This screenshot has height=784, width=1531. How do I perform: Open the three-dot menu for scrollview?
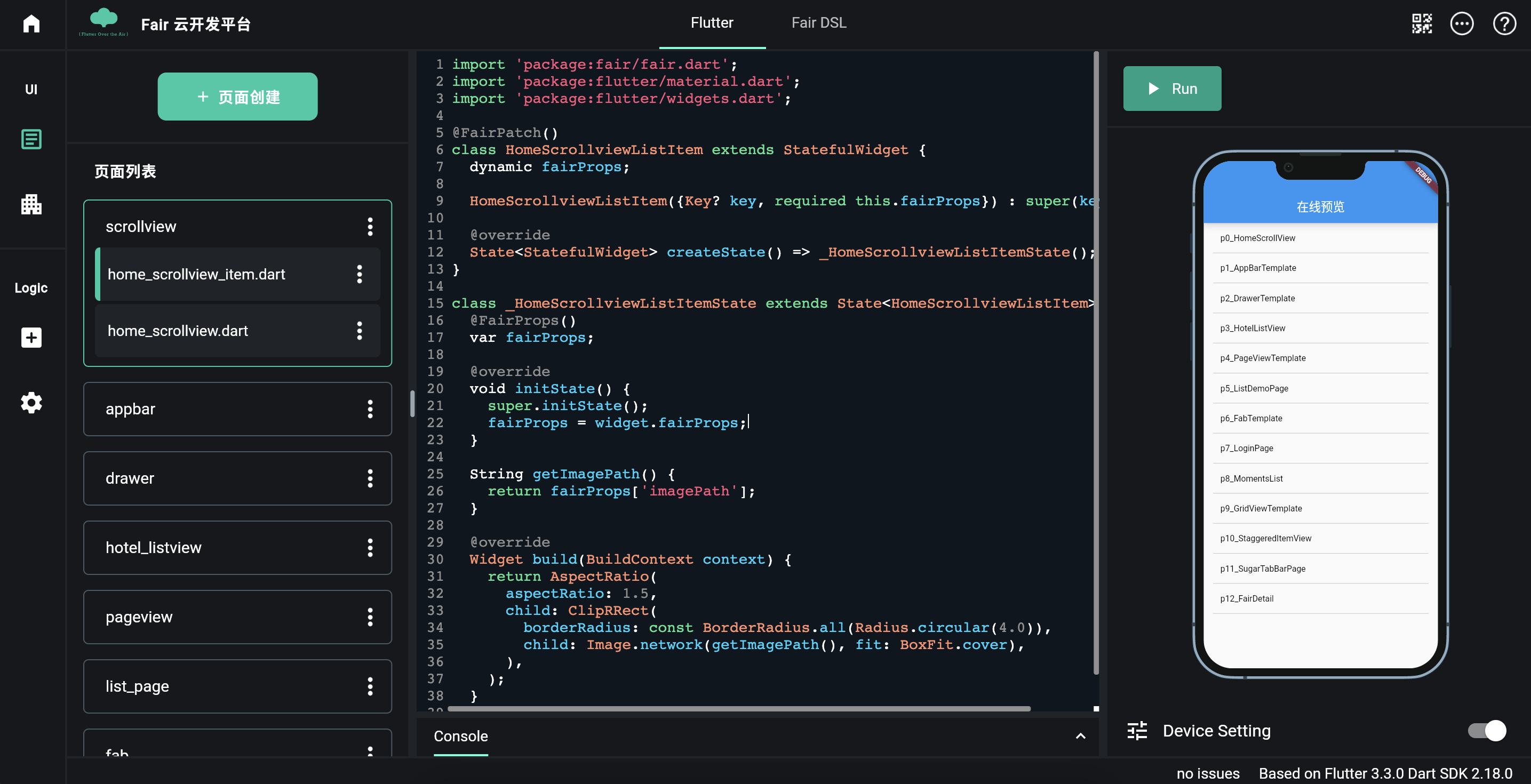coord(370,227)
